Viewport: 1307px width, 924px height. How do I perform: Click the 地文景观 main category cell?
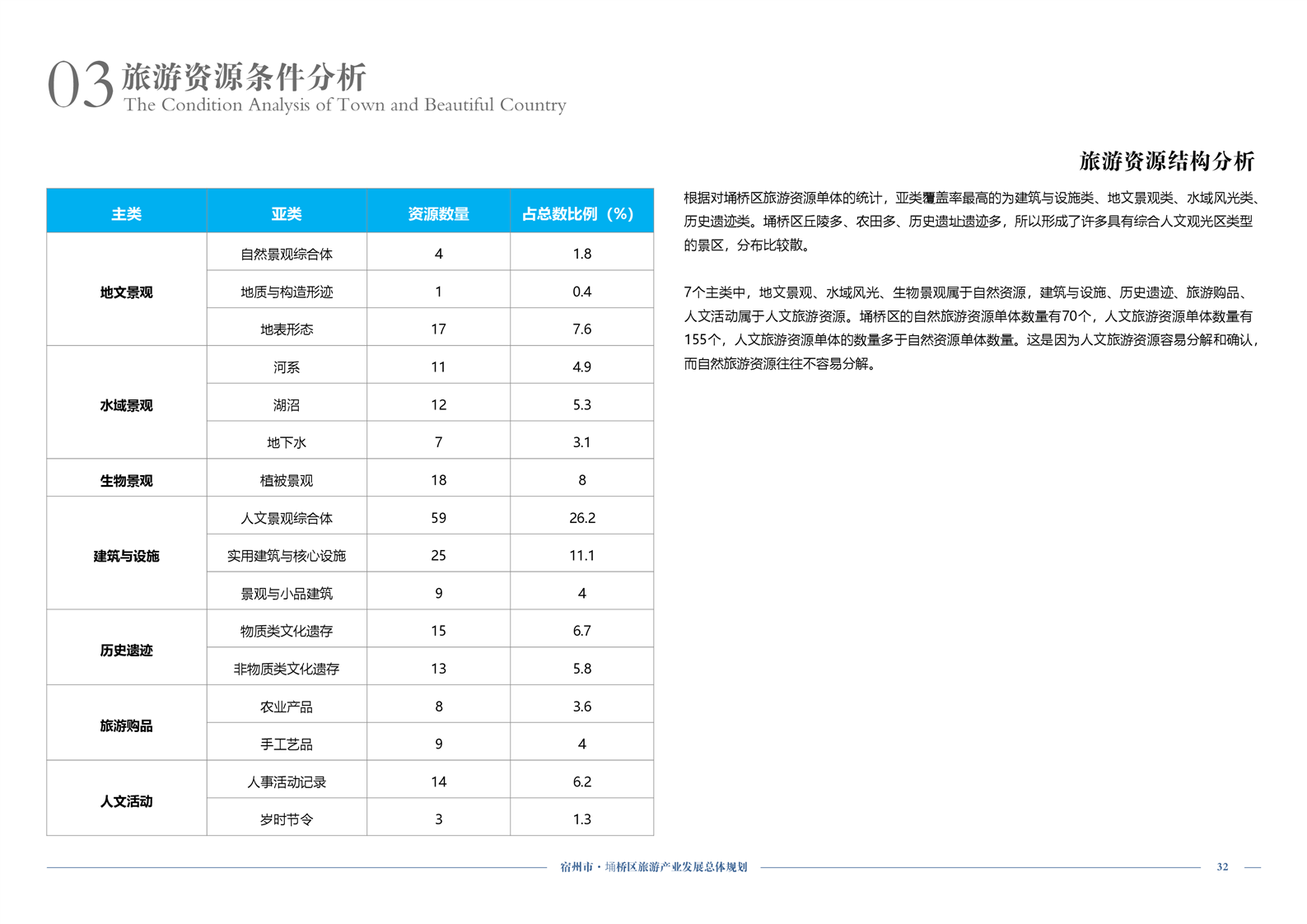point(126,292)
